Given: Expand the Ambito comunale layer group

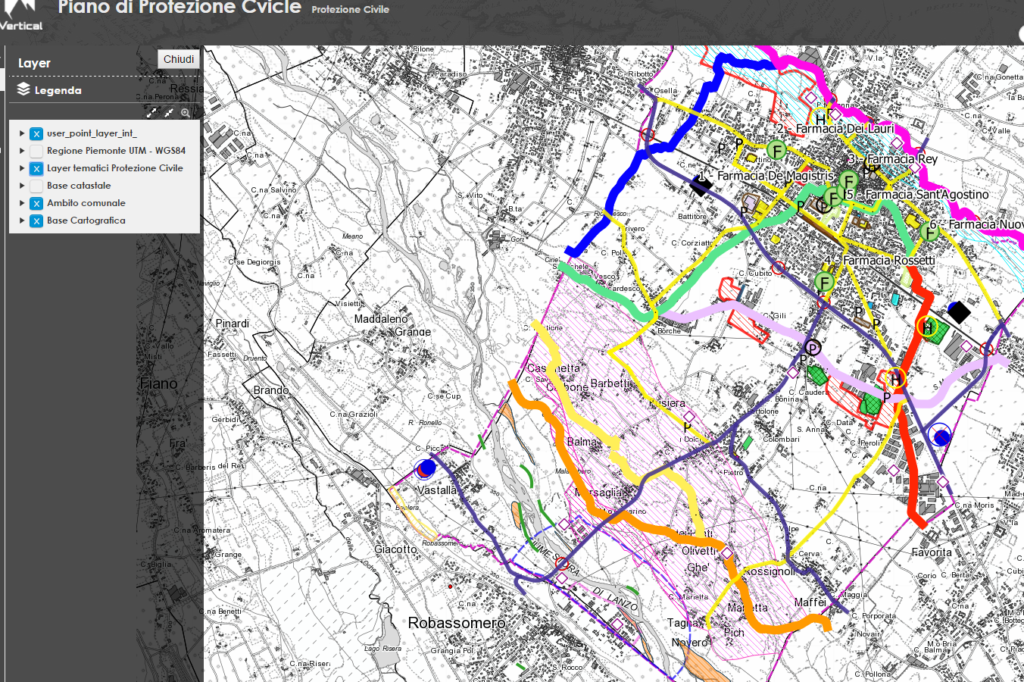Looking at the screenshot, I should tap(22, 203).
